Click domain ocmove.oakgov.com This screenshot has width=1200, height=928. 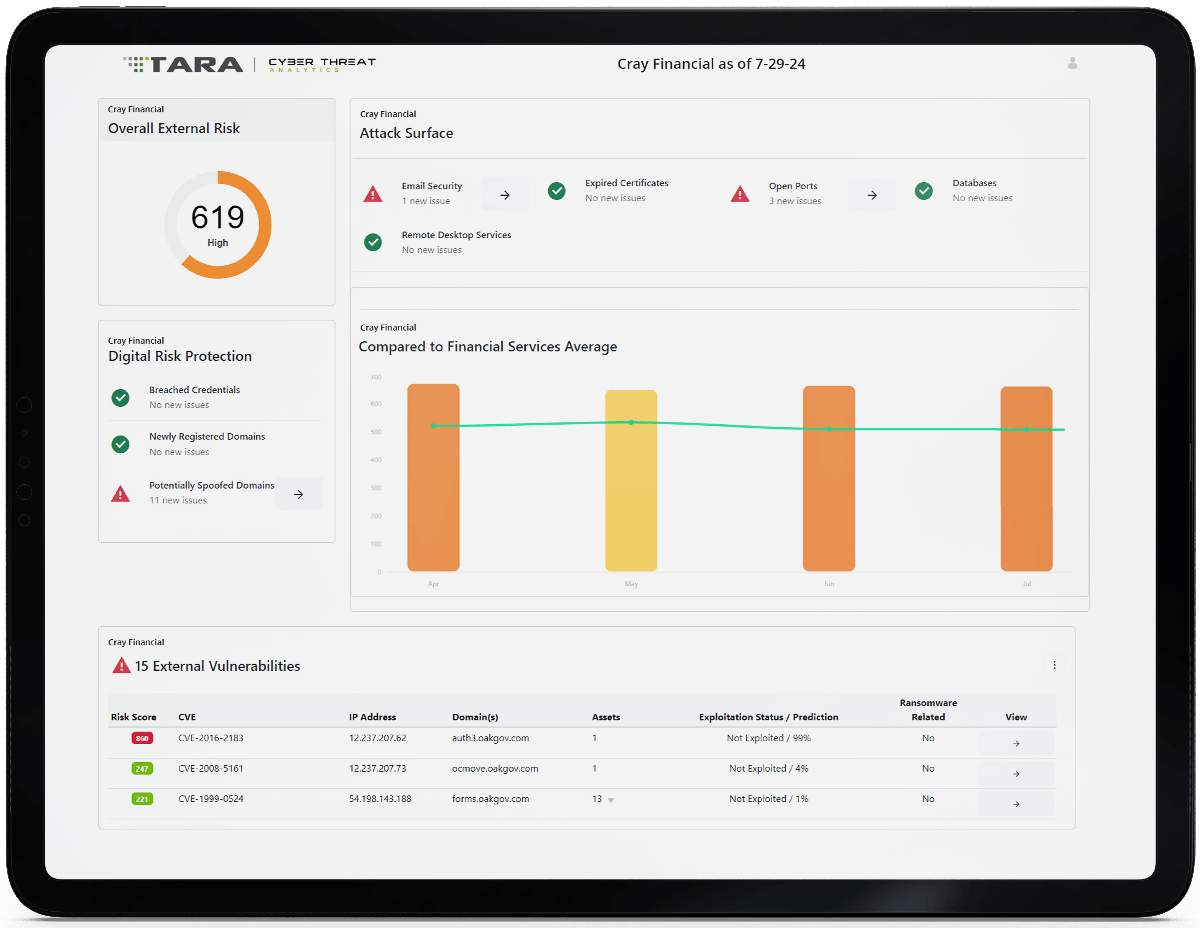coord(495,769)
